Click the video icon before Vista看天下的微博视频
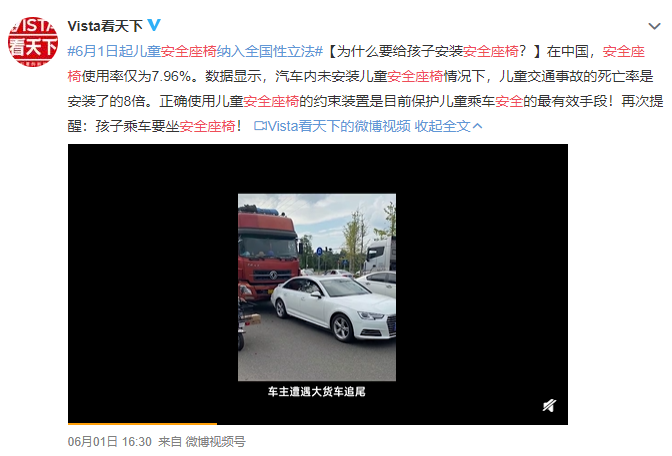 pos(260,126)
